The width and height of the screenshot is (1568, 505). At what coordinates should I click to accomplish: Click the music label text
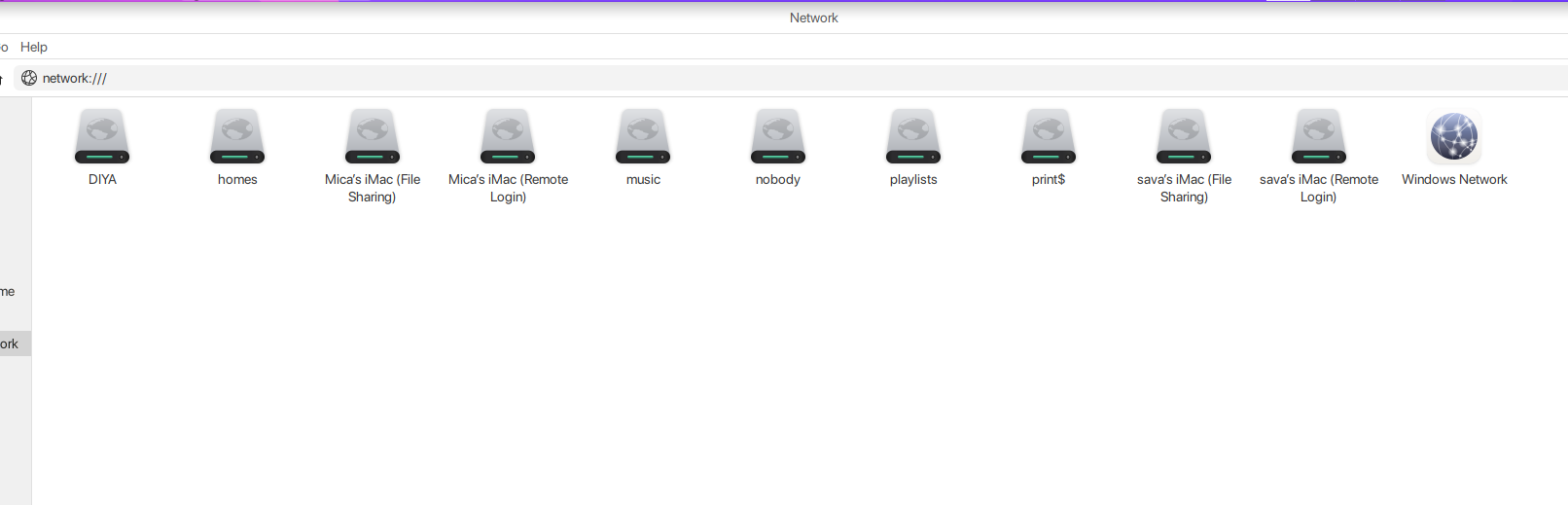pos(643,180)
